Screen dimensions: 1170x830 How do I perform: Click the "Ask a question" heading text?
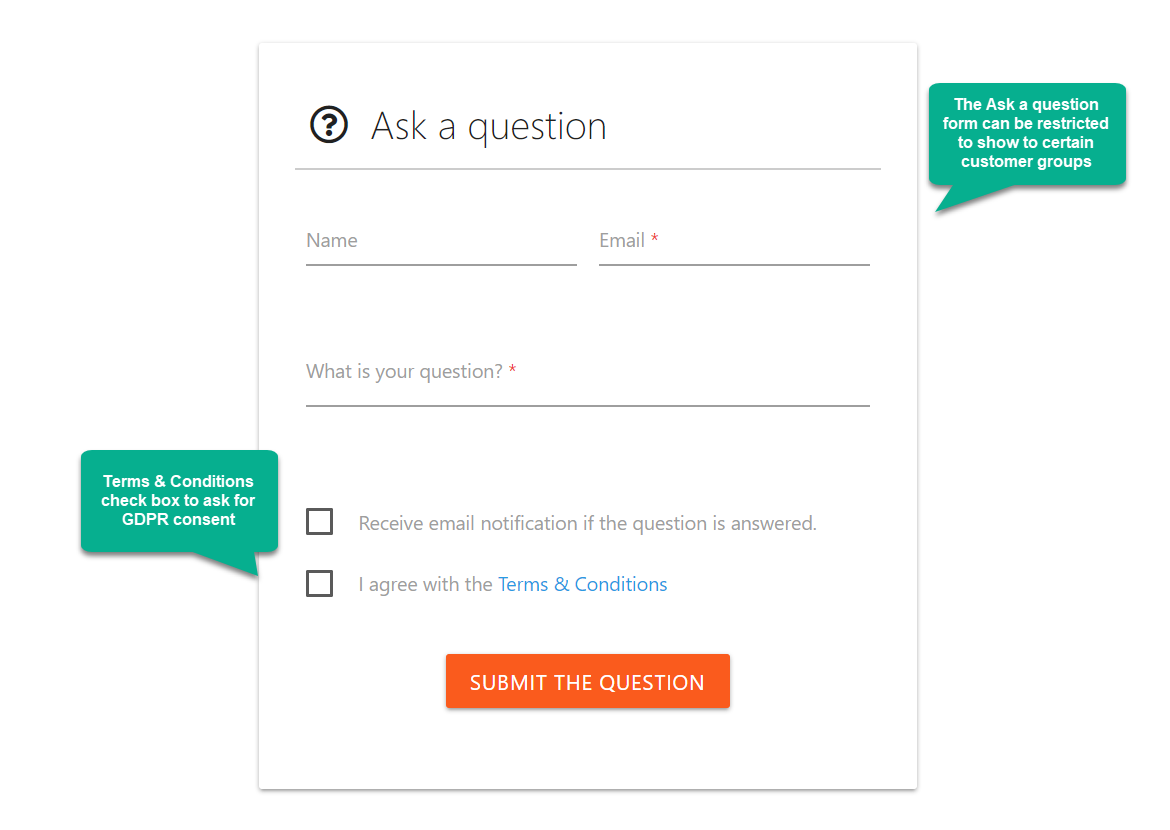pyautogui.click(x=489, y=126)
